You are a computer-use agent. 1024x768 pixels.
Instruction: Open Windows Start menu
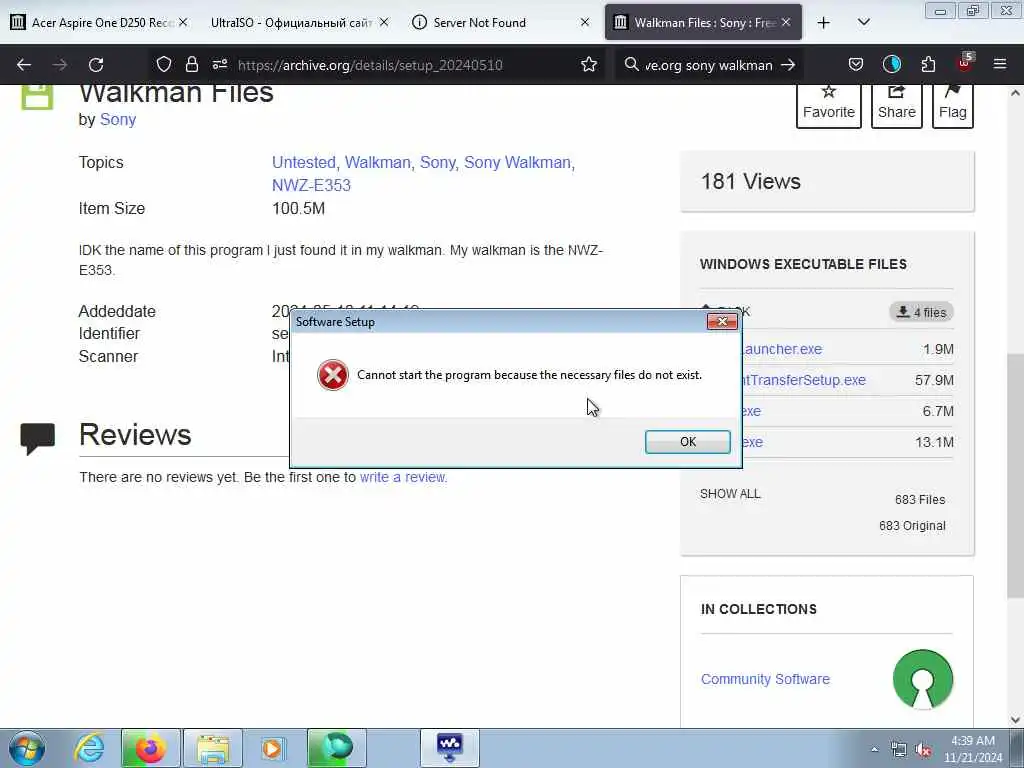(27, 748)
